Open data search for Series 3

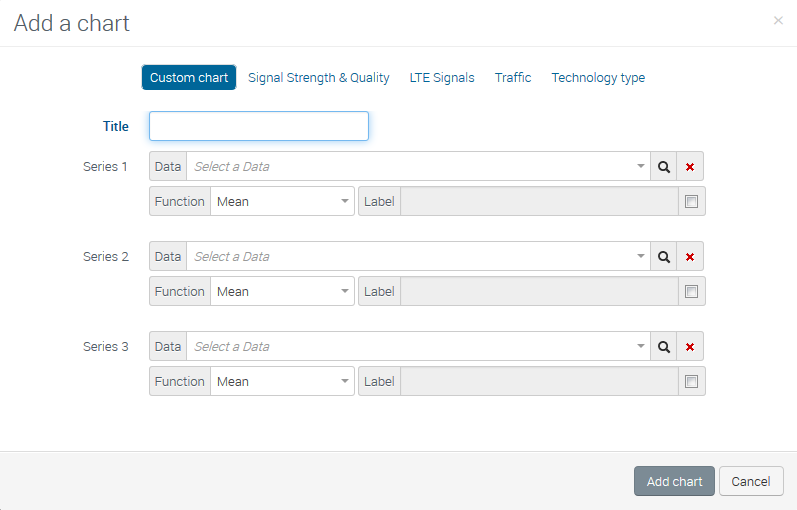[663, 347]
